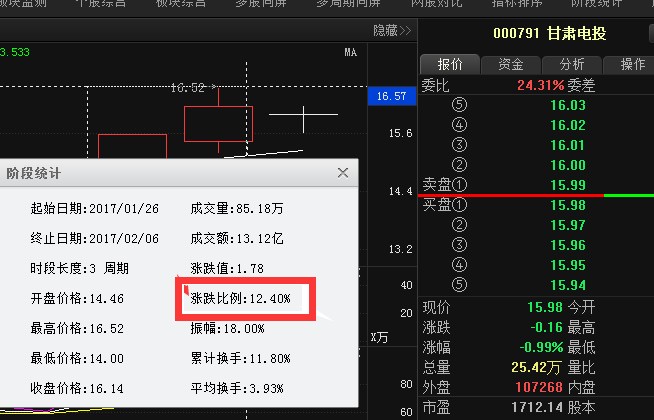The image size is (654, 420).
Task: Switch to the 分析 tab
Action: coord(572,64)
